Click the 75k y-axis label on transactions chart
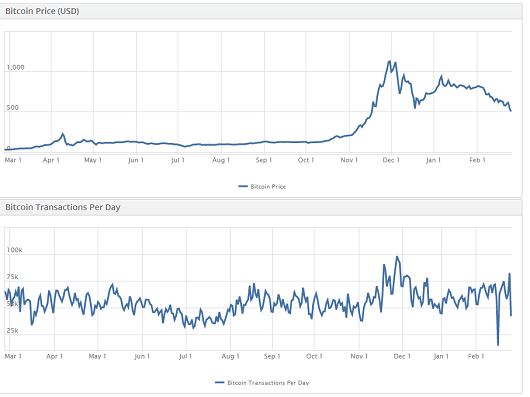Image resolution: width=530 pixels, height=397 pixels. (13, 277)
